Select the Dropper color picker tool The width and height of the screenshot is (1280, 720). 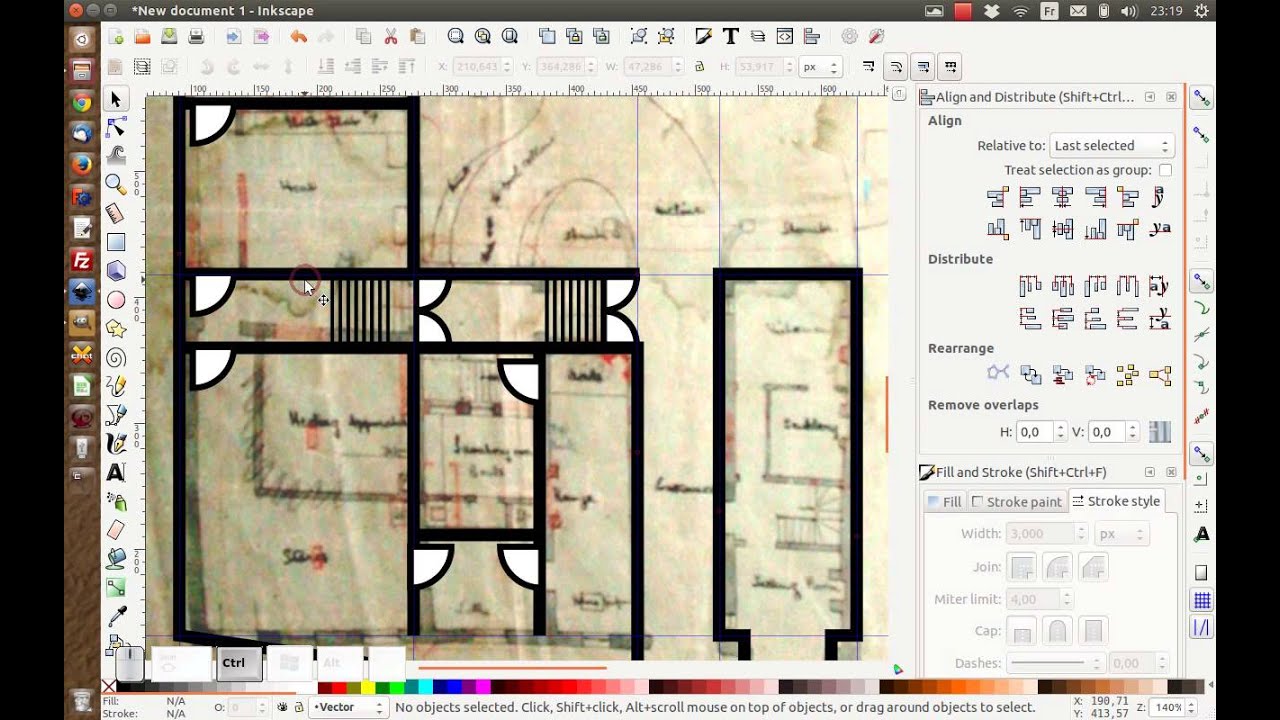[116, 616]
